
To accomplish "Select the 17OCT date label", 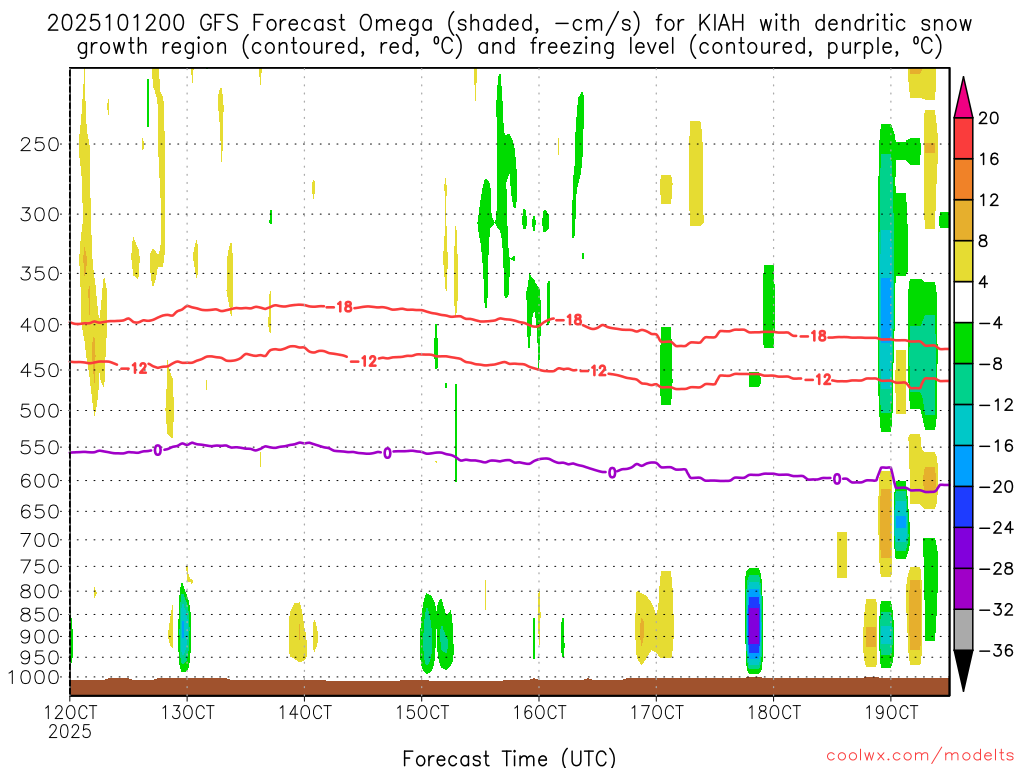I will click(656, 711).
